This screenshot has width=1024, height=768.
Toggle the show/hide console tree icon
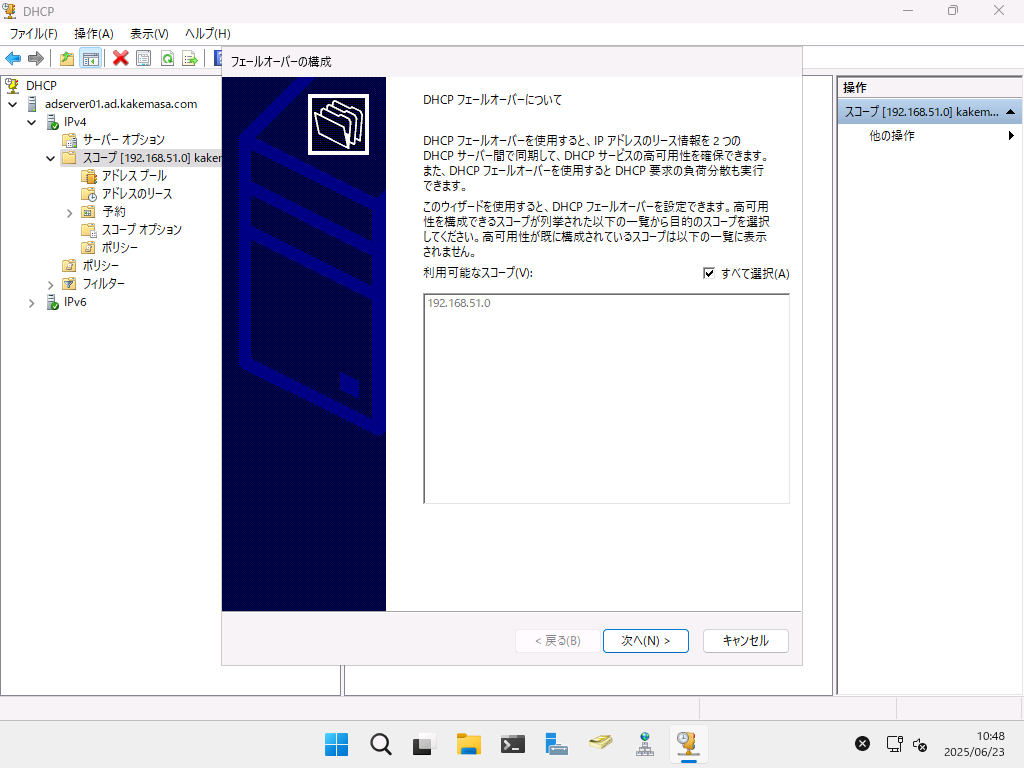point(90,59)
